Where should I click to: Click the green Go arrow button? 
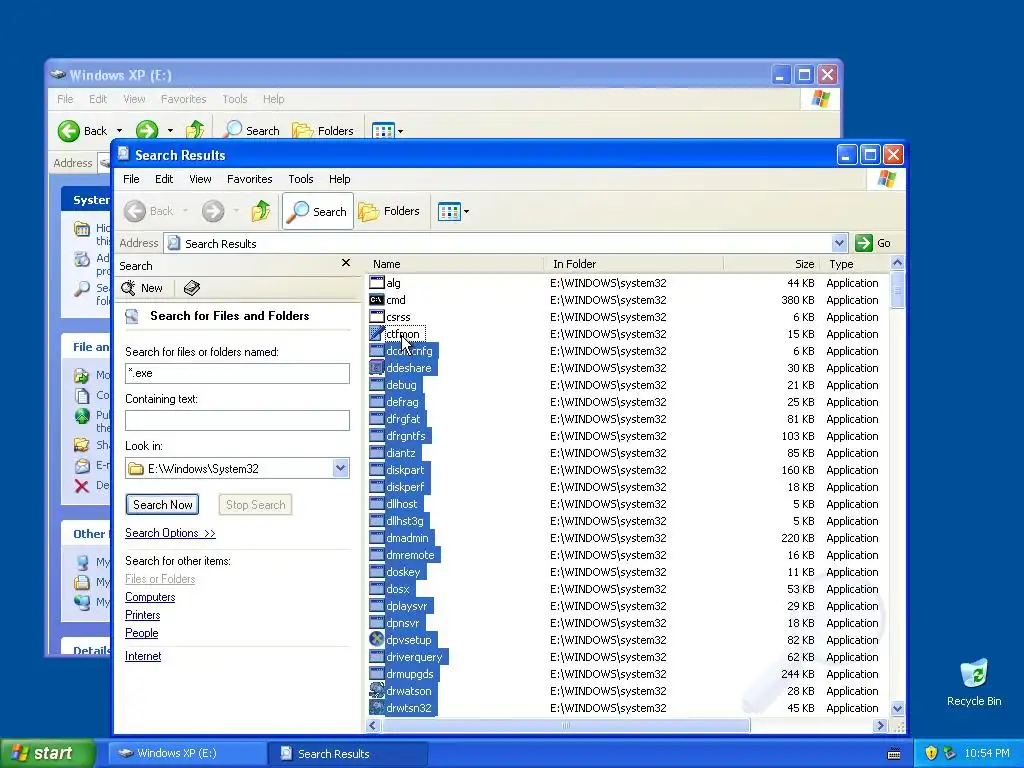863,243
